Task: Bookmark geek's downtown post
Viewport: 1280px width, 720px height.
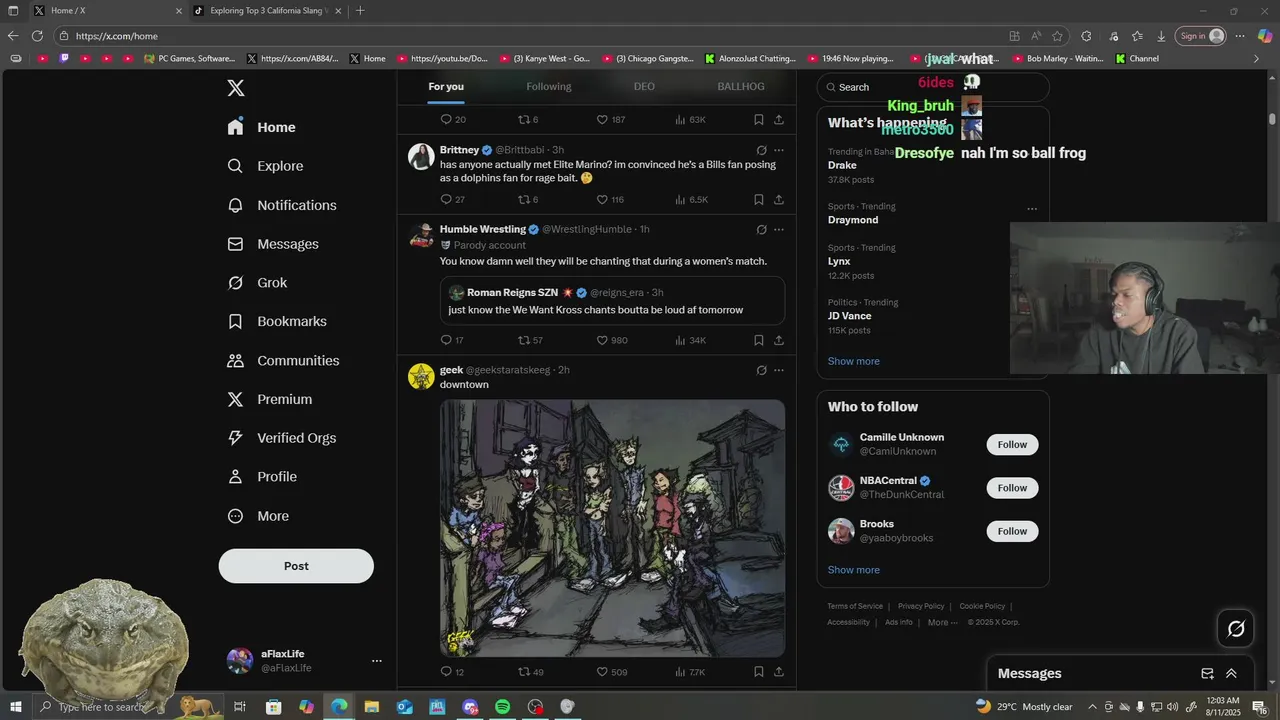Action: (759, 672)
